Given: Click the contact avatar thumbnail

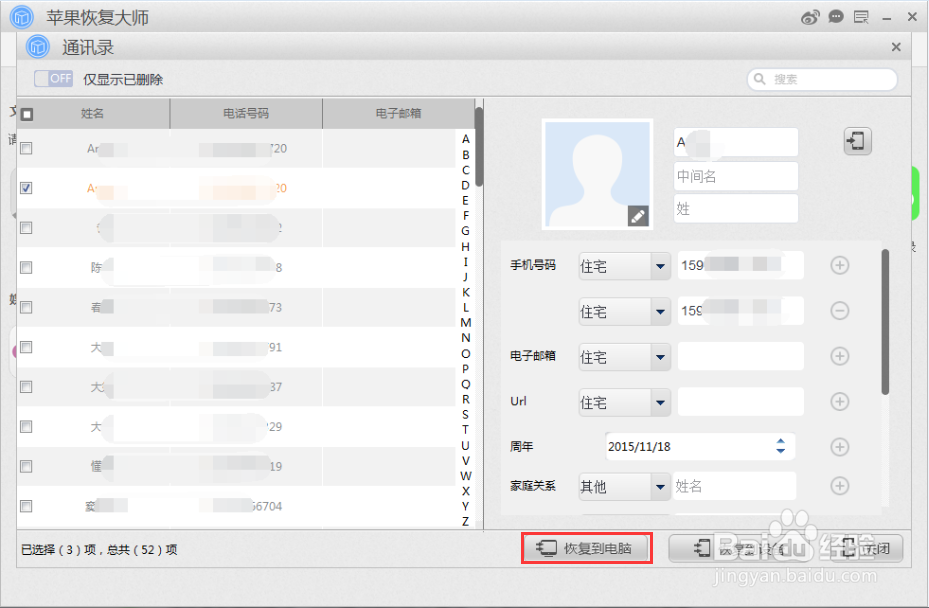Looking at the screenshot, I should (x=597, y=174).
